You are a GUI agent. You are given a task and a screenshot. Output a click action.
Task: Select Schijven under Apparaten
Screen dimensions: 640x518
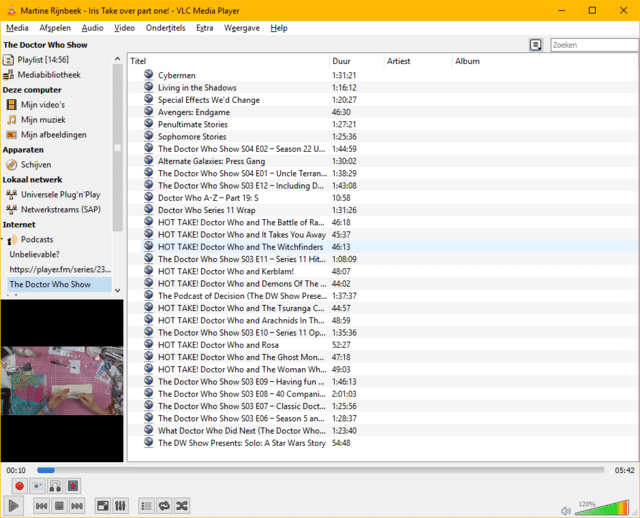[36, 165]
